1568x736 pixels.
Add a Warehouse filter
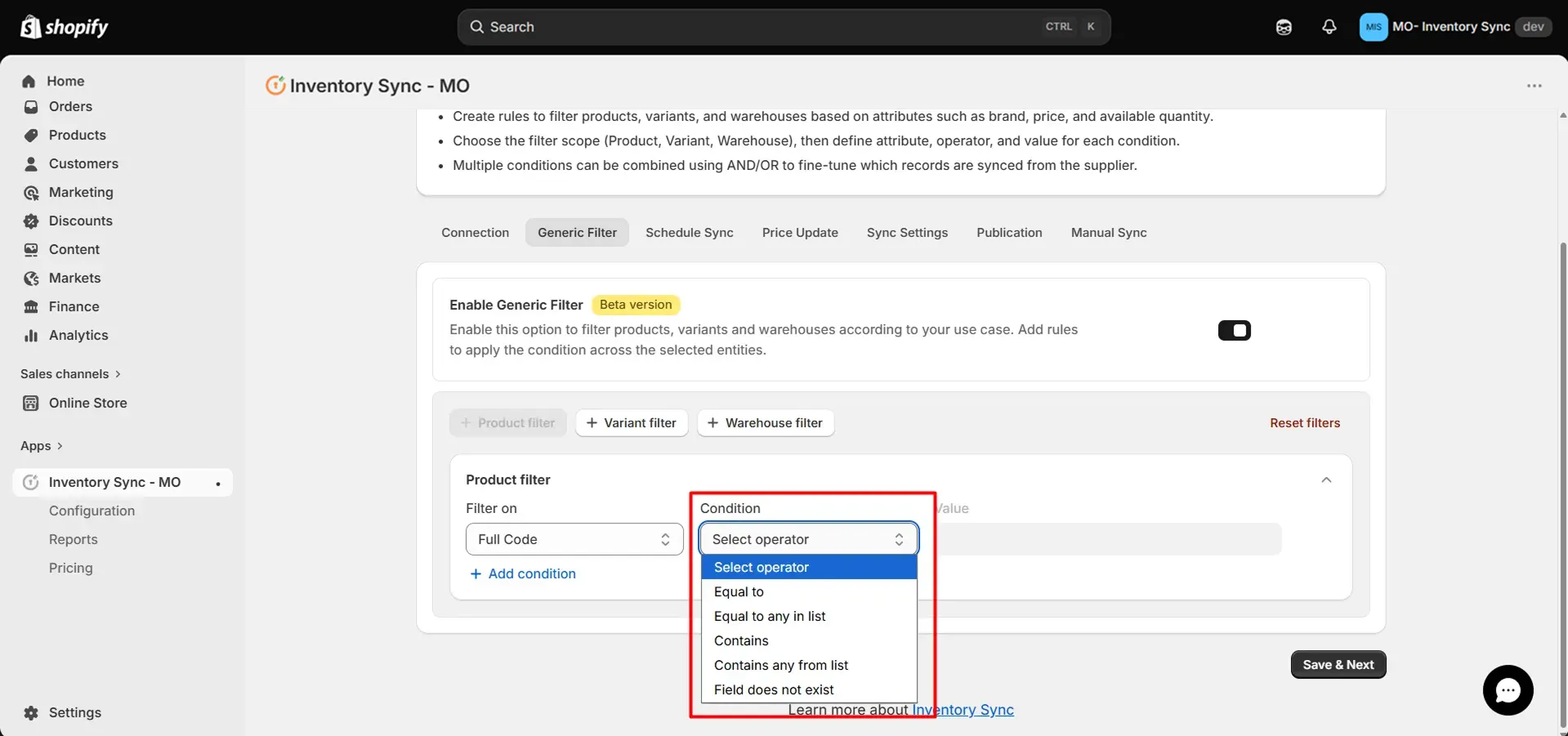pyautogui.click(x=766, y=423)
